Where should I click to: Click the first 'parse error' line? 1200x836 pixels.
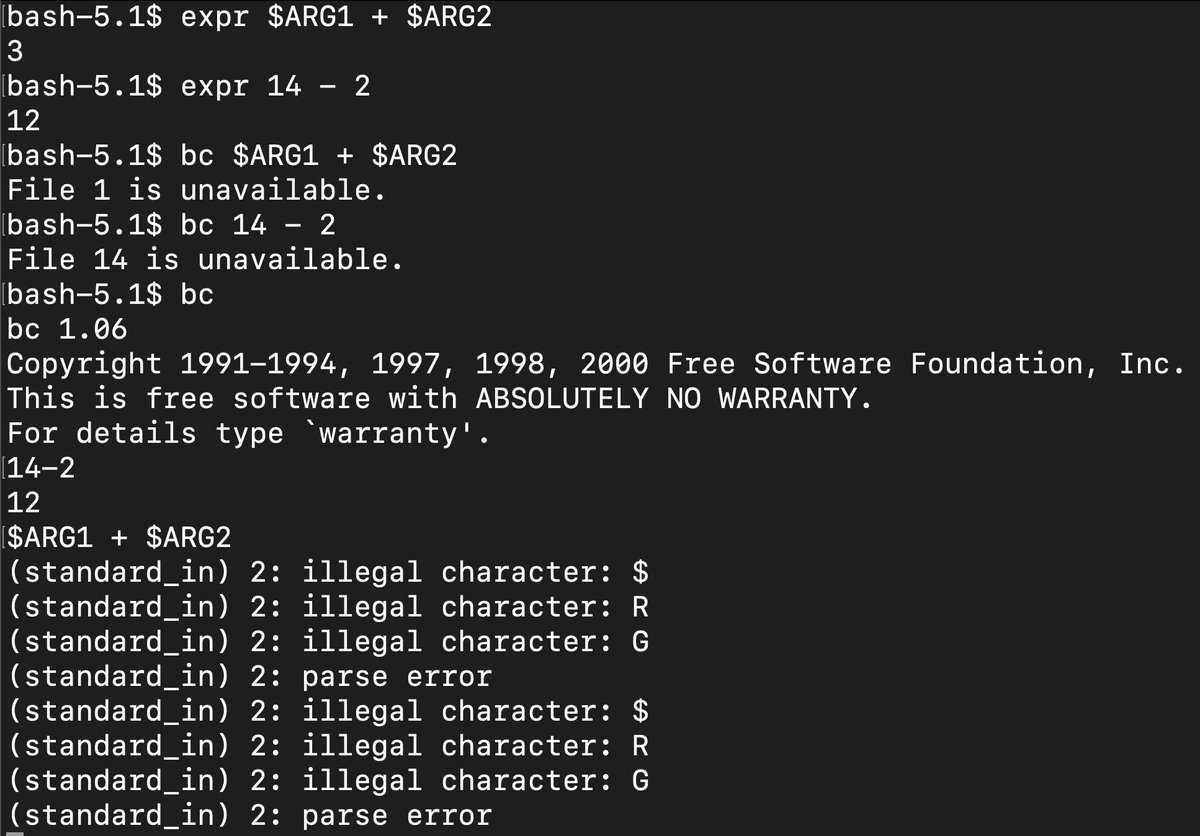click(x=250, y=677)
